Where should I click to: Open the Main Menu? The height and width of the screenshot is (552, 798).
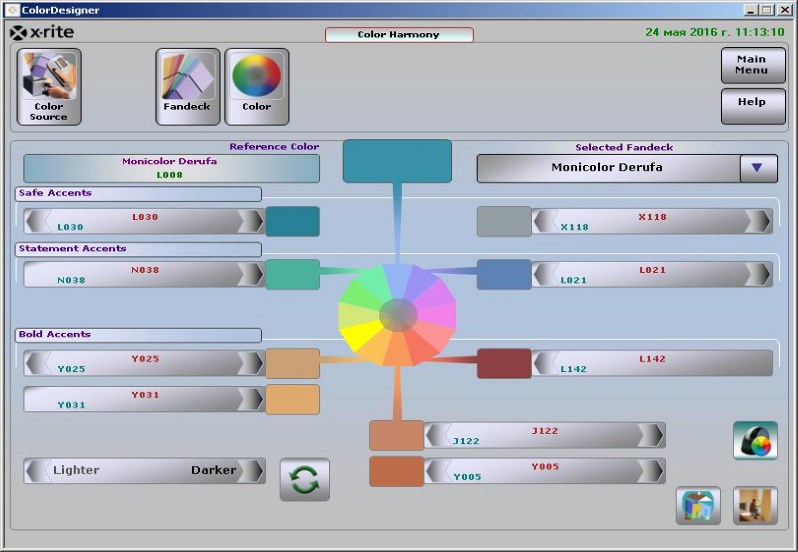(751, 66)
